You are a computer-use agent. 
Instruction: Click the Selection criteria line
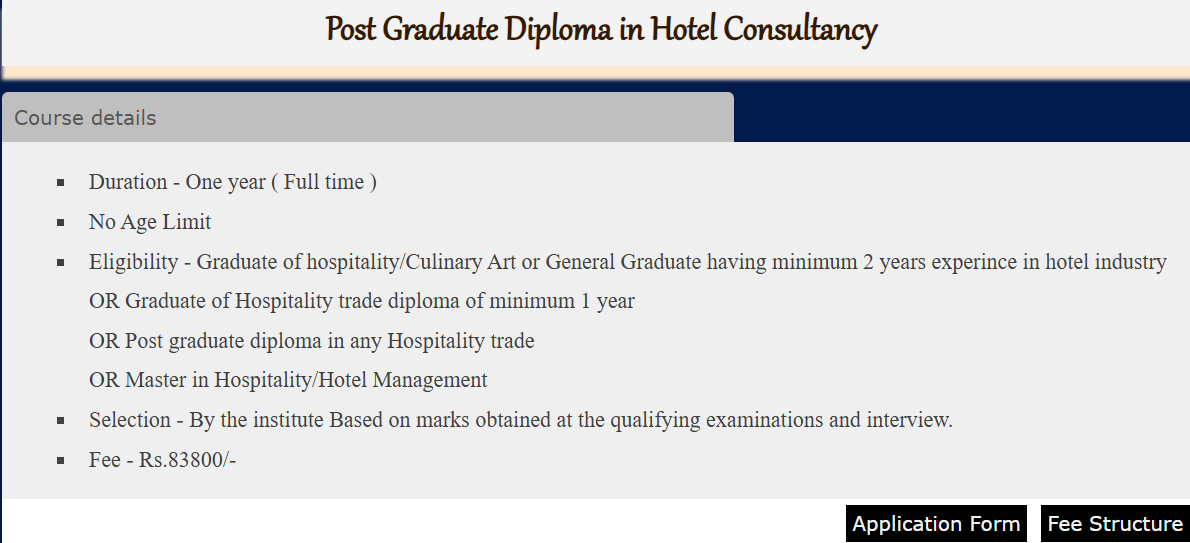[520, 420]
